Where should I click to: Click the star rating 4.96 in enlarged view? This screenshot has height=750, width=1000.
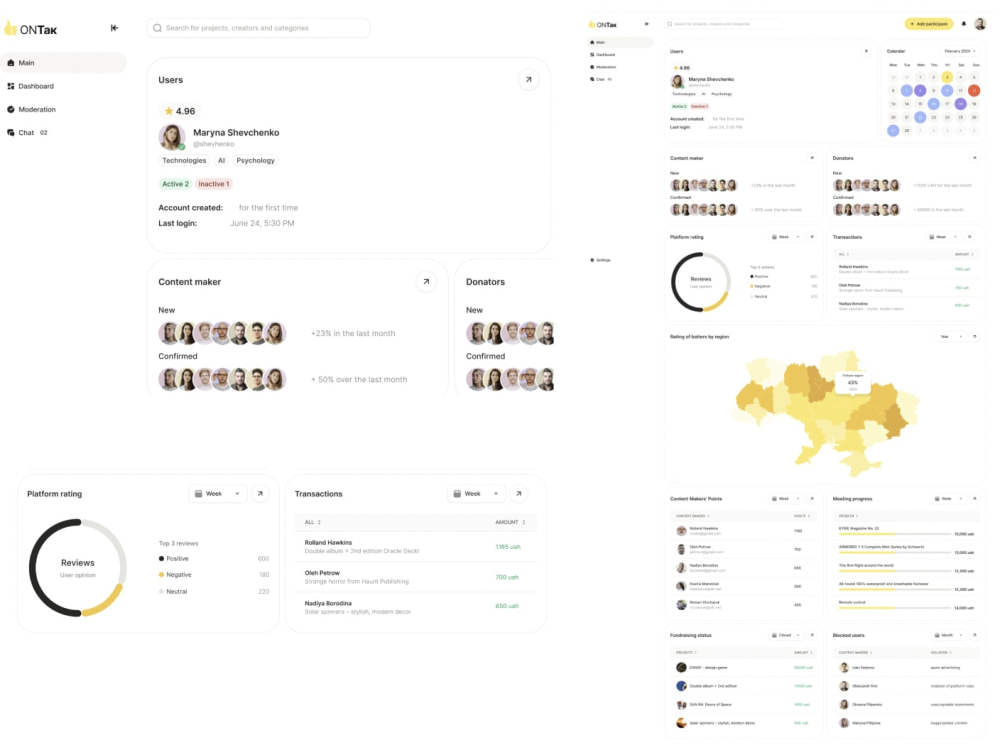(180, 111)
